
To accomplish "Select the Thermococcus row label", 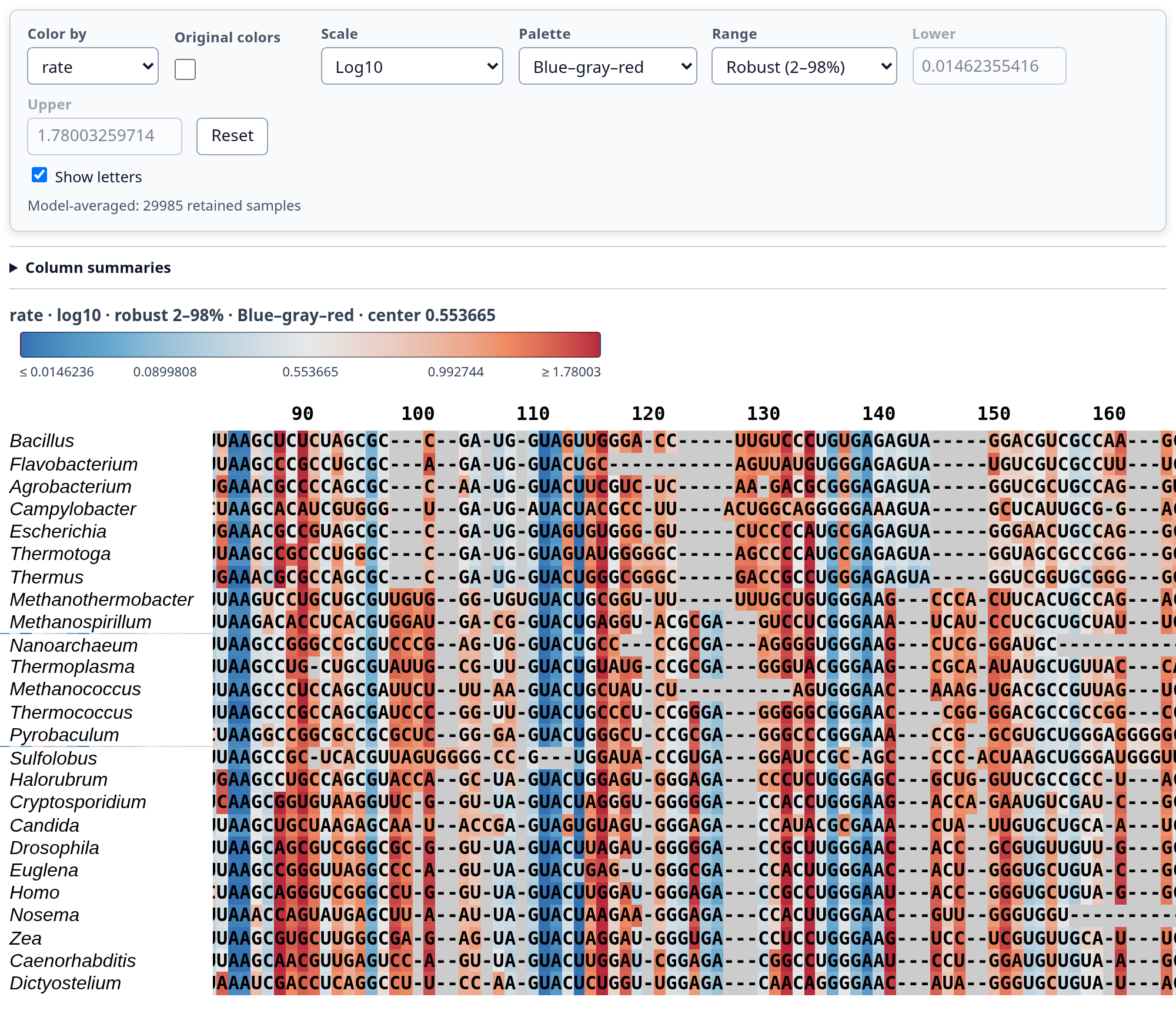I will 71,712.
